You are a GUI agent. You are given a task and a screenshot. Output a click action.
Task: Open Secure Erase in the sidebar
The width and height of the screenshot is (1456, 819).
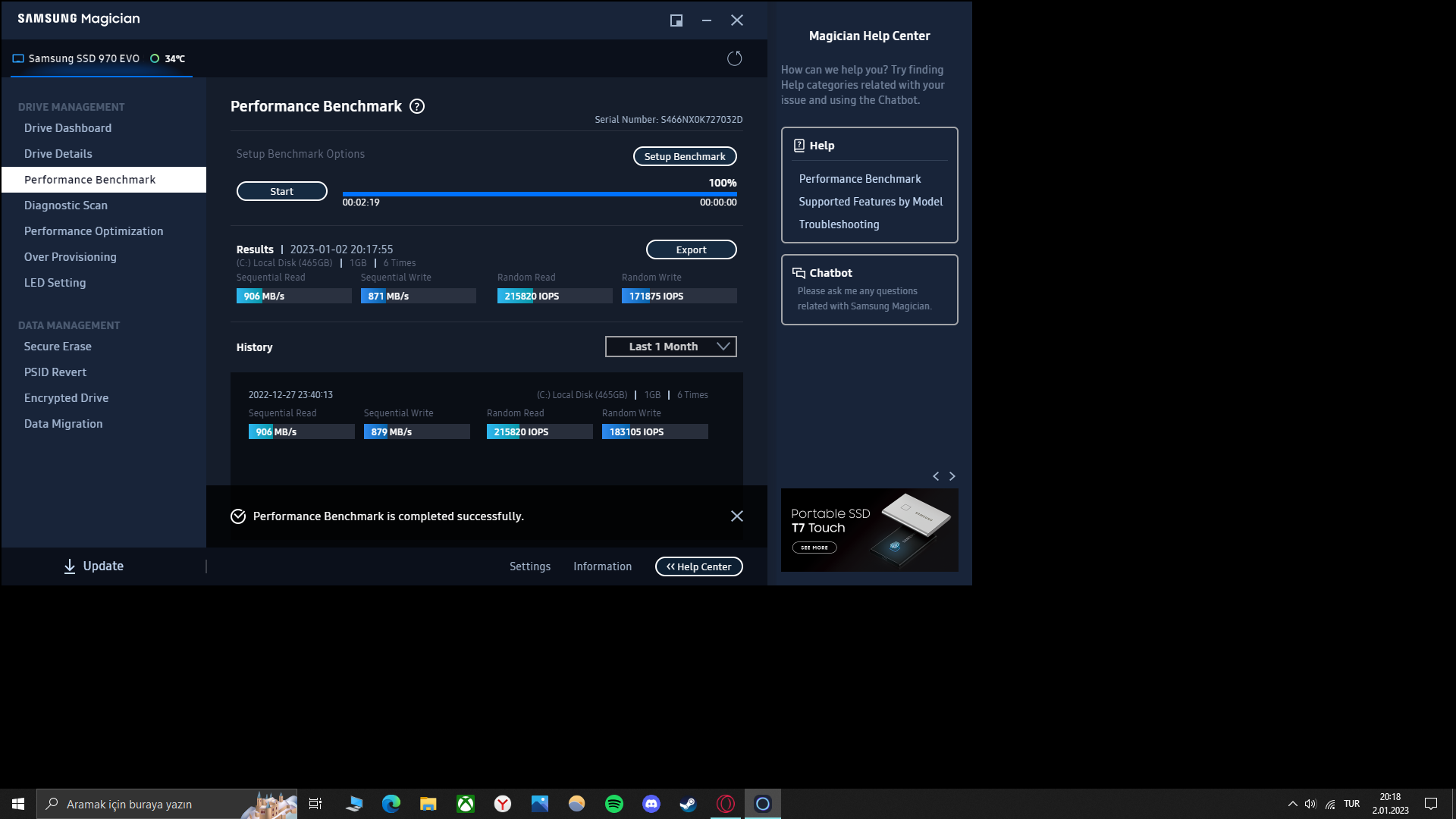tap(58, 347)
